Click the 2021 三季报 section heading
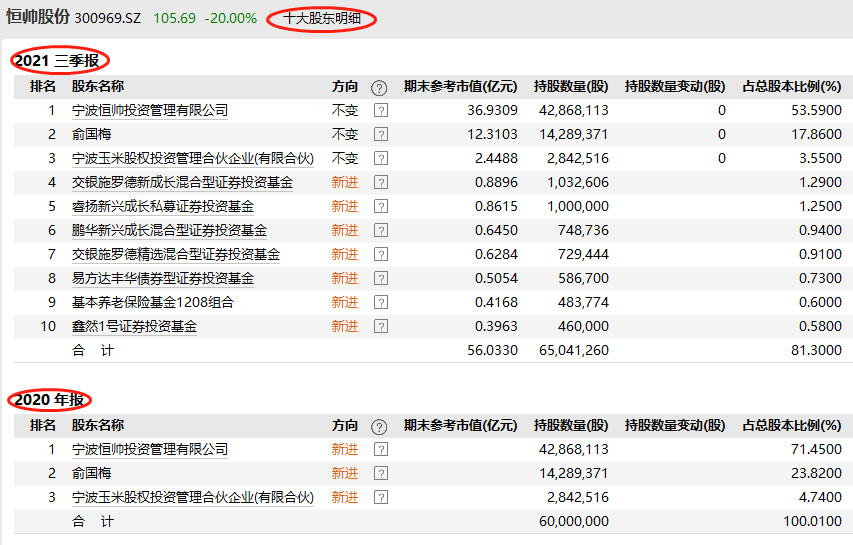The image size is (853, 545). 57,60
